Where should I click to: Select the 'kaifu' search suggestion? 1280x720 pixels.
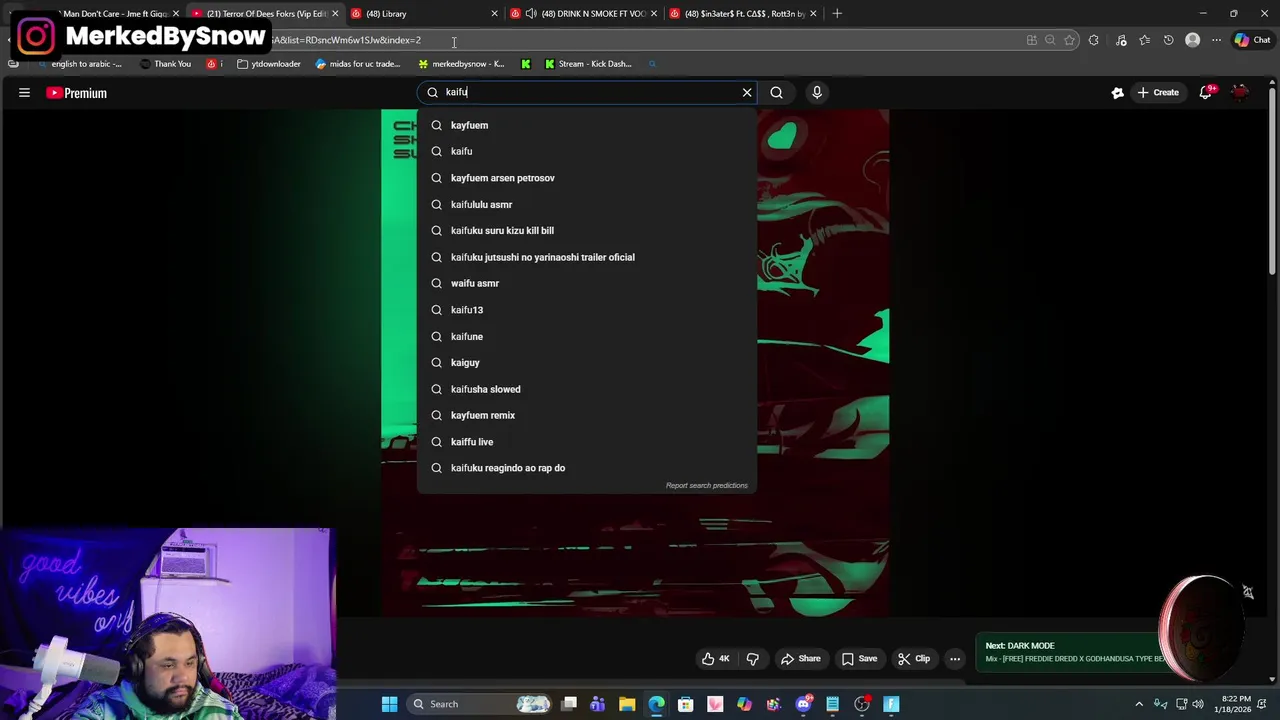click(587, 151)
